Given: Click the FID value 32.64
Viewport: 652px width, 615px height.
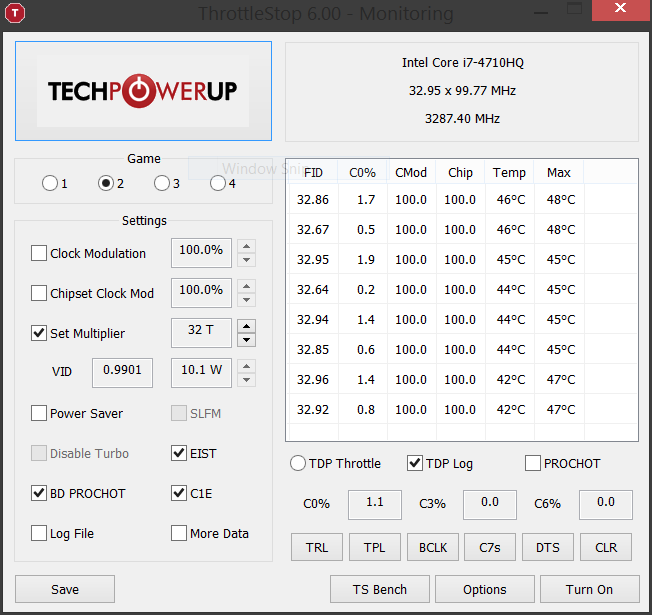Looking at the screenshot, I should pos(313,289).
